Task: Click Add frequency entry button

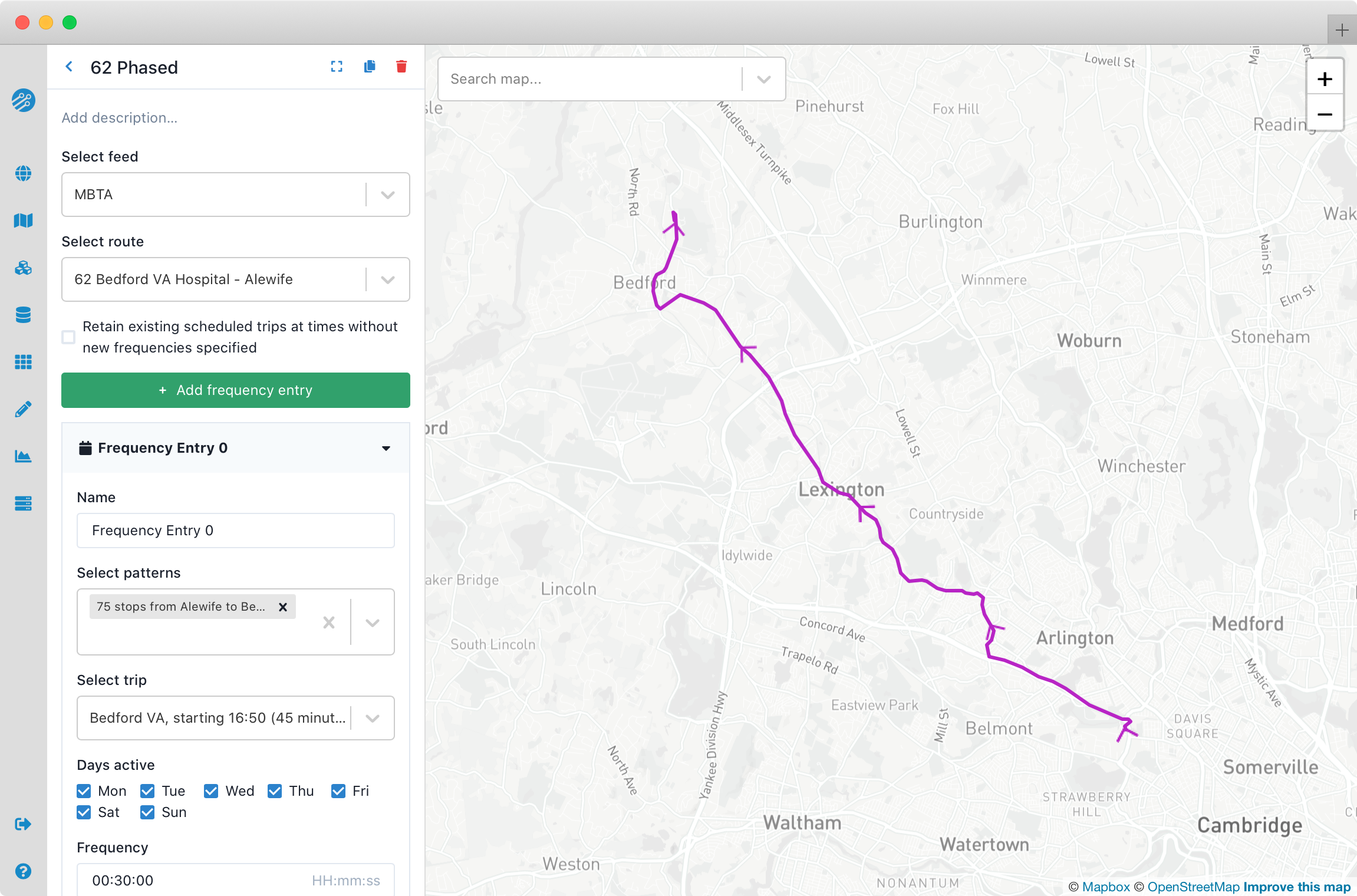Action: point(236,390)
